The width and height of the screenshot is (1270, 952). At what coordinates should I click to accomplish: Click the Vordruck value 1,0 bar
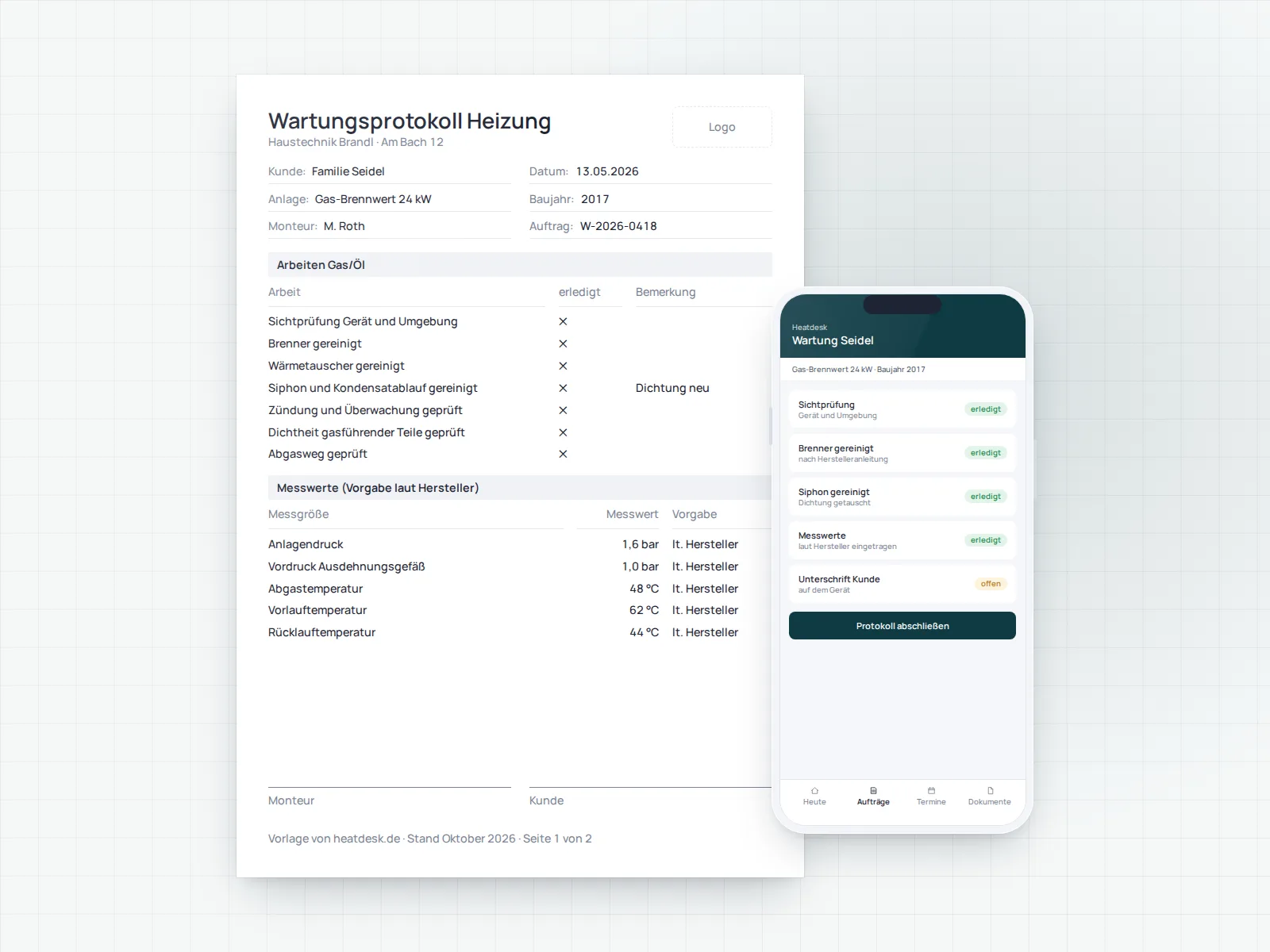point(641,566)
